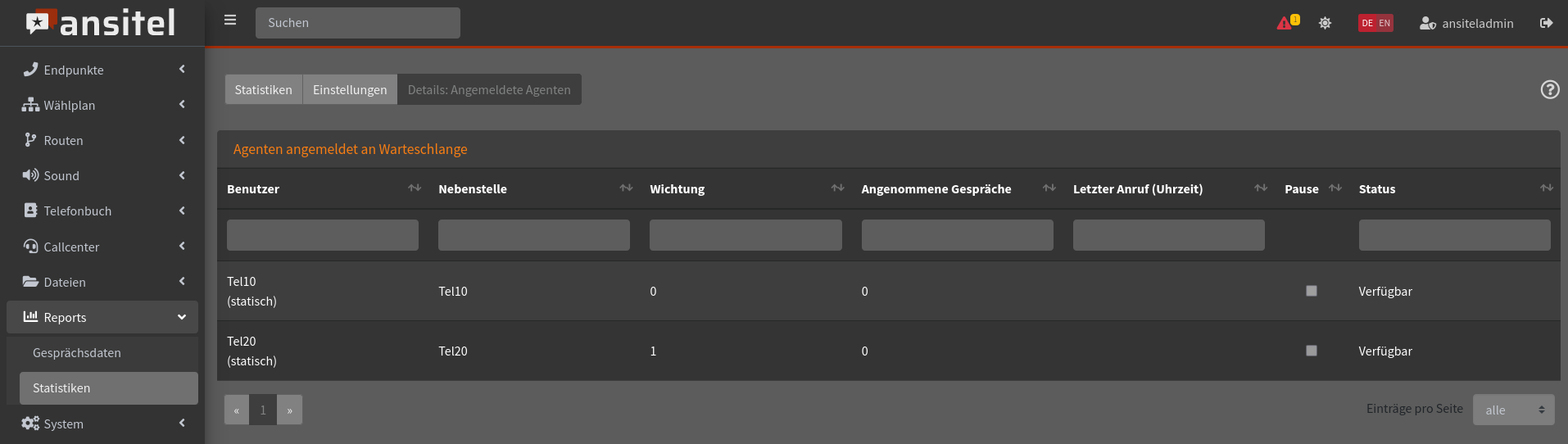Click the Suchen search field

[x=358, y=23]
